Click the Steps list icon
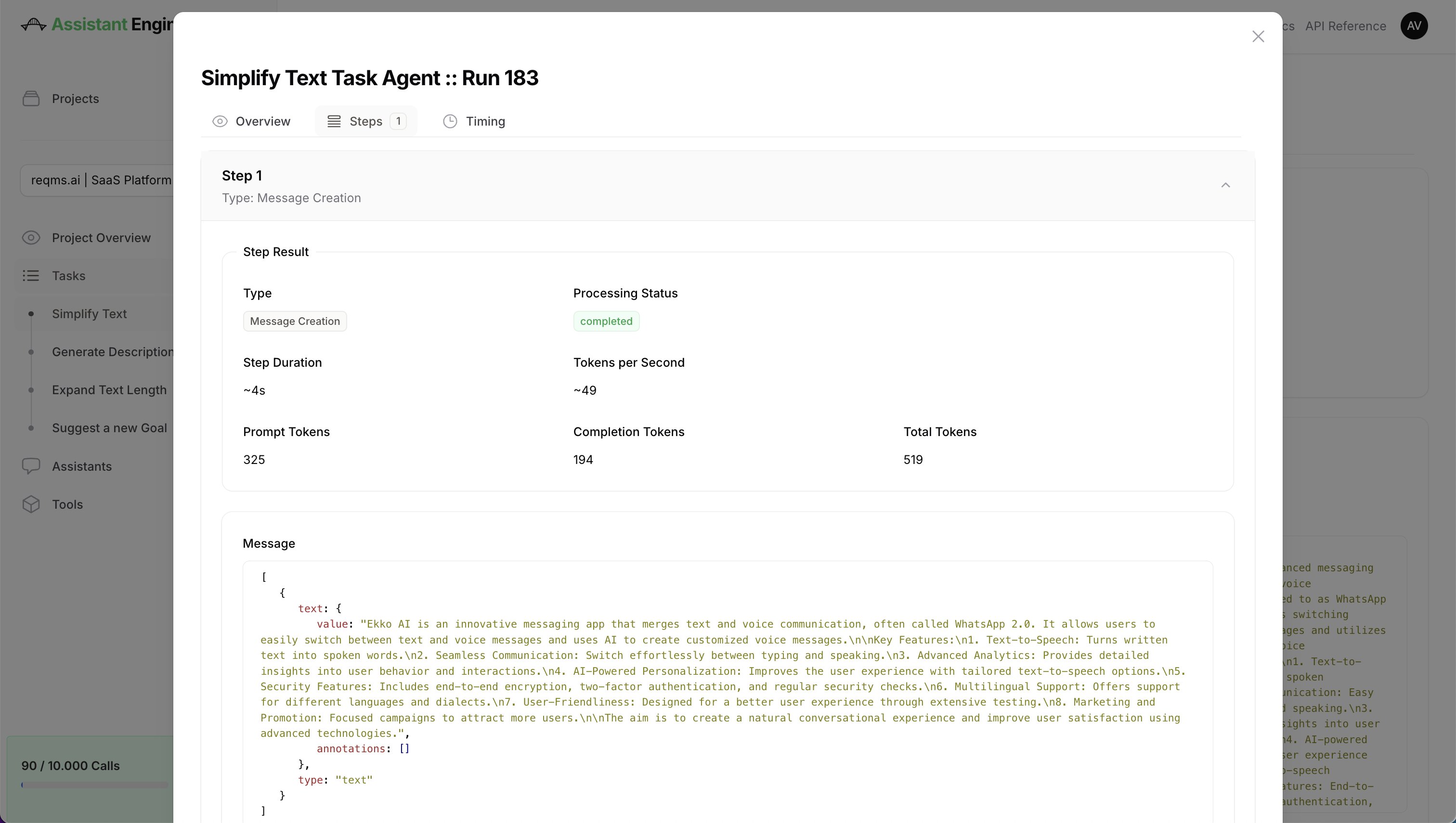 [x=334, y=122]
